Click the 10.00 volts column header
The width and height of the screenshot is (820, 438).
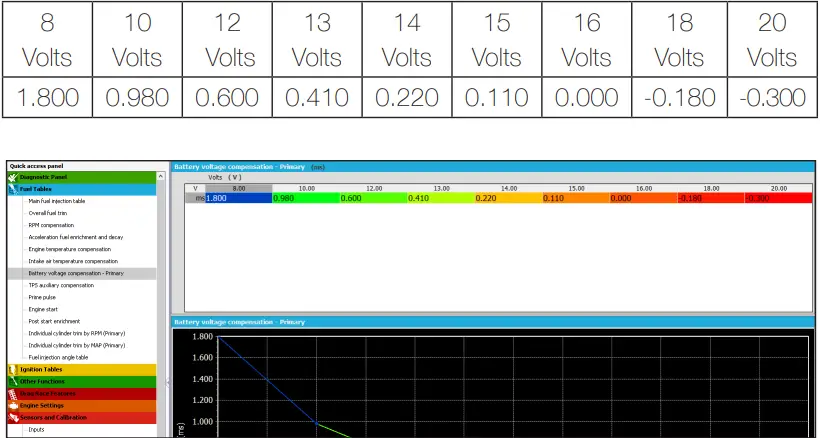[306, 189]
